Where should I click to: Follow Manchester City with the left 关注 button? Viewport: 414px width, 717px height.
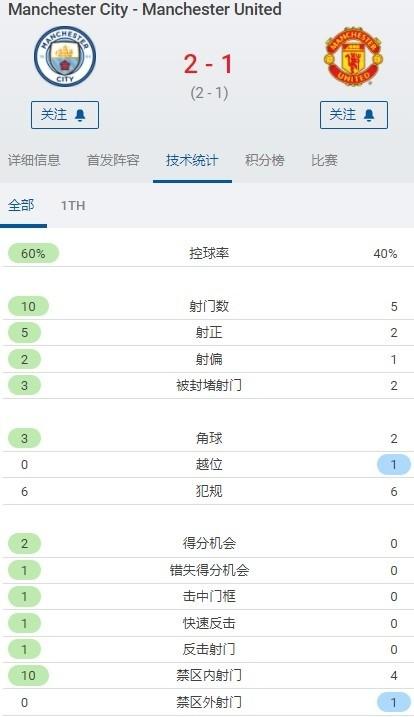tap(65, 115)
